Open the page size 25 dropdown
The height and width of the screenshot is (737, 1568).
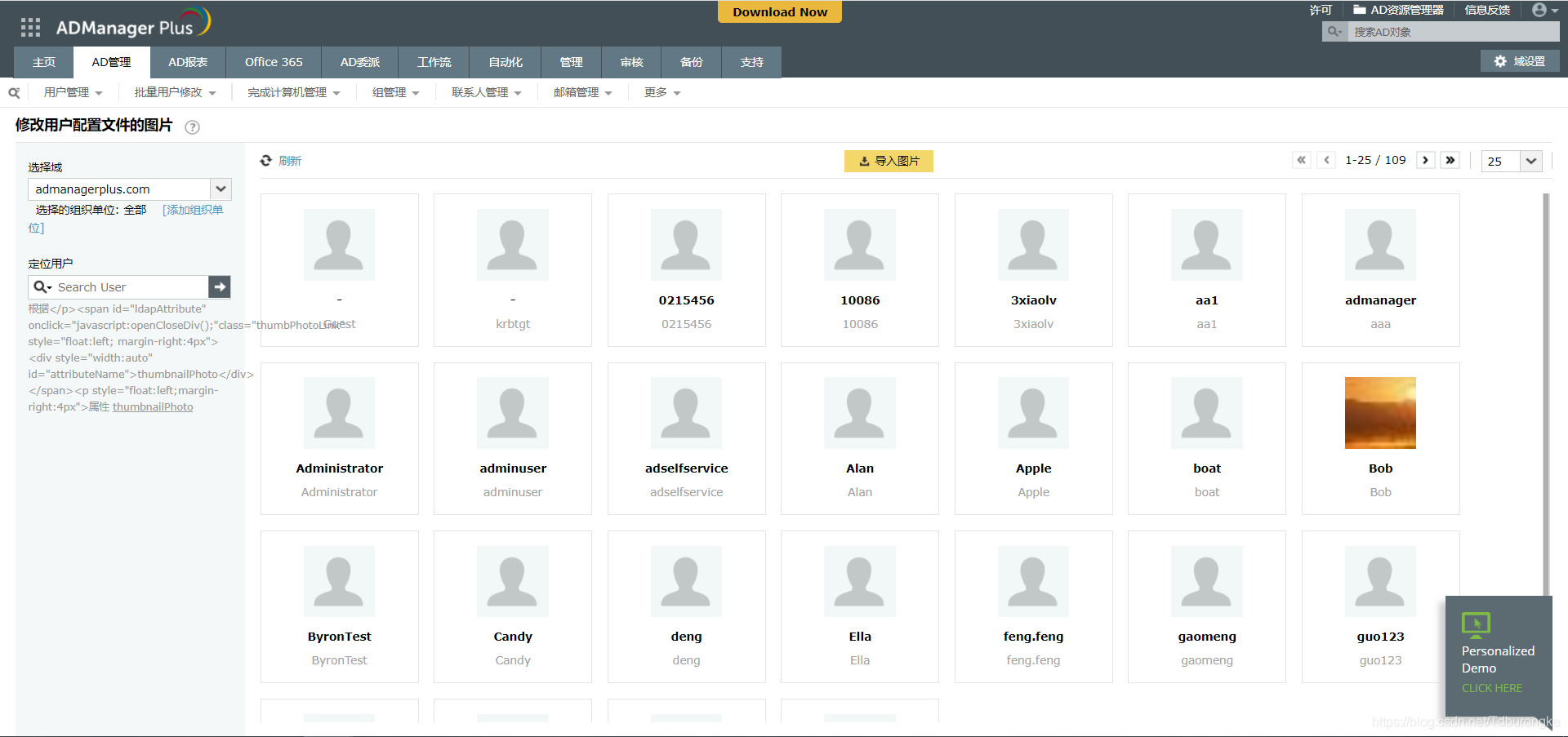[1531, 161]
